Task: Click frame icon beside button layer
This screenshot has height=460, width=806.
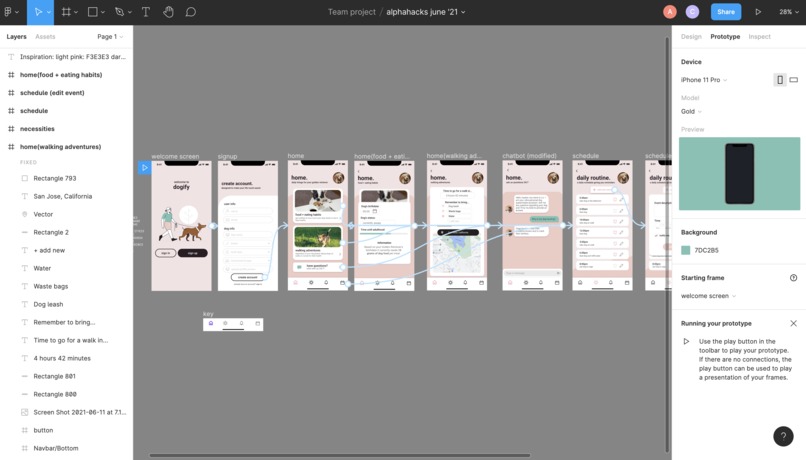Action: point(24,430)
